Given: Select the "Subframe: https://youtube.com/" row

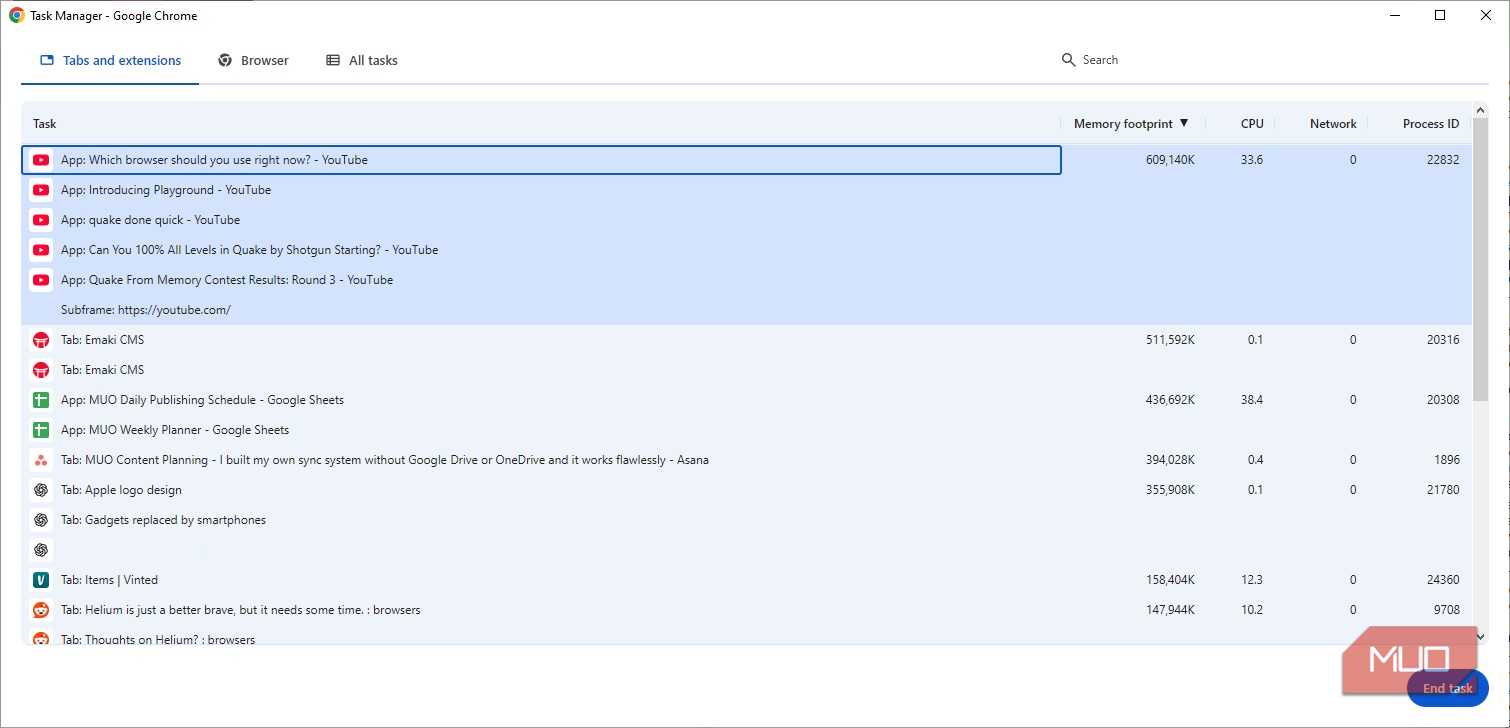Looking at the screenshot, I should click(x=747, y=310).
